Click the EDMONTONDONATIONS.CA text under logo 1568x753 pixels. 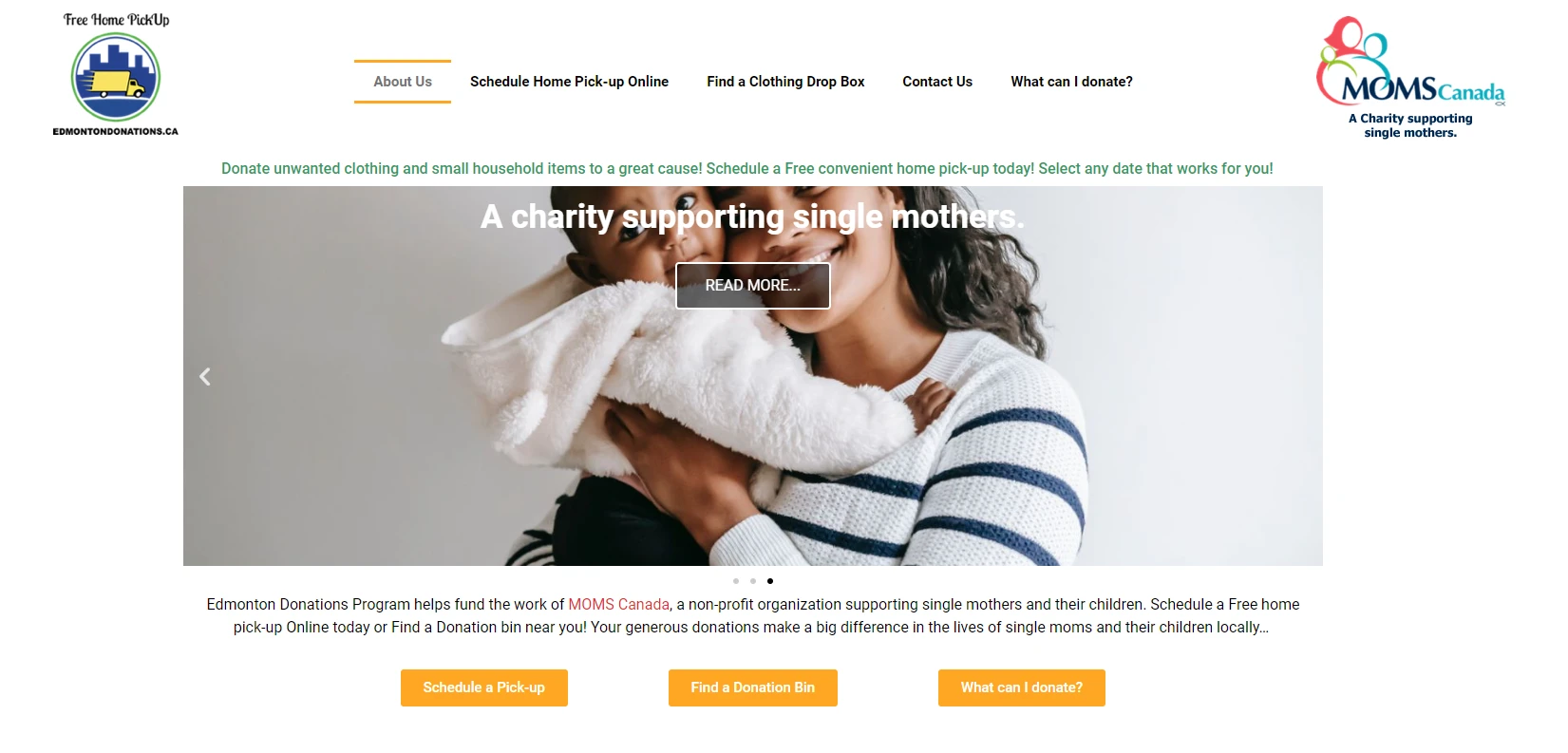(116, 132)
